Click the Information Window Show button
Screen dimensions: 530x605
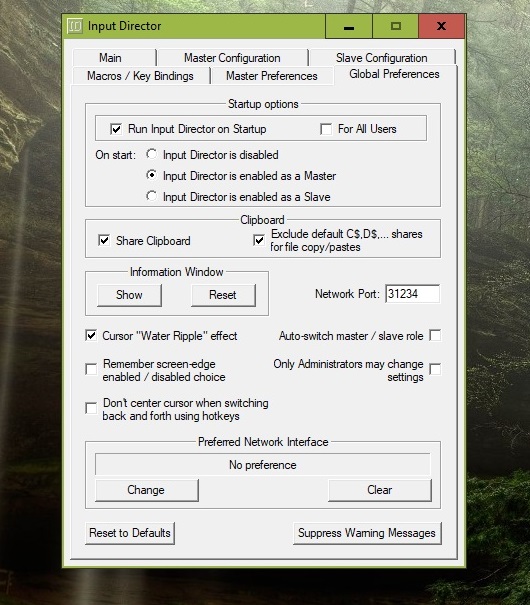click(129, 295)
